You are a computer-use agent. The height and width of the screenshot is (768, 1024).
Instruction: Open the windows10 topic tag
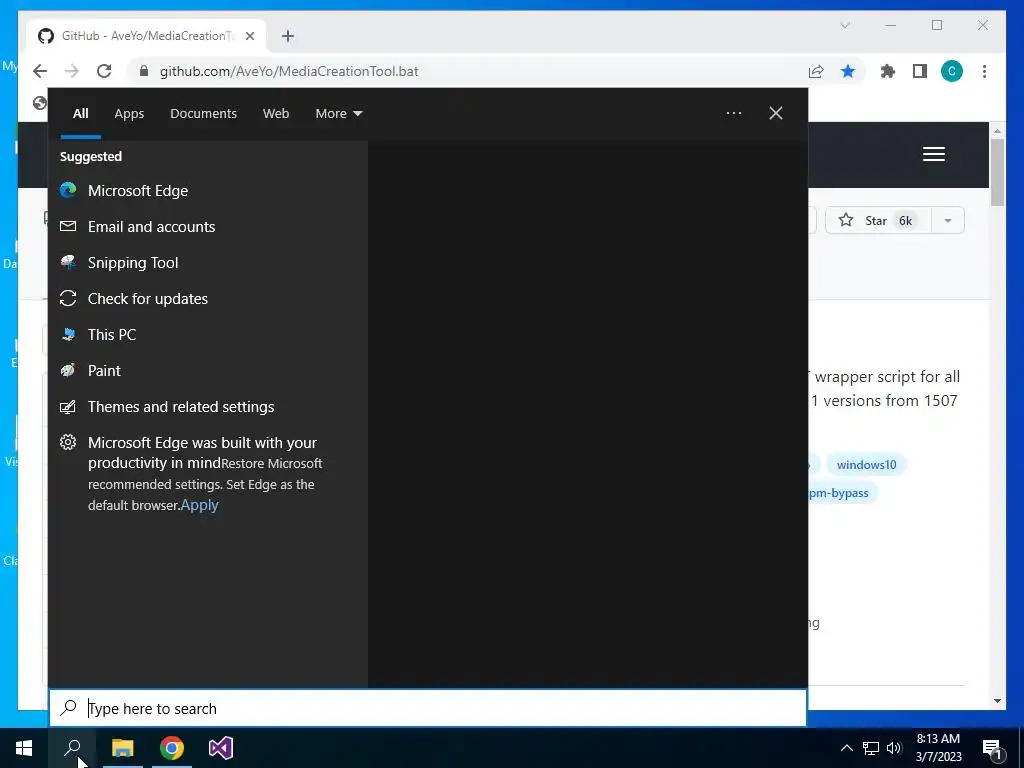point(867,464)
